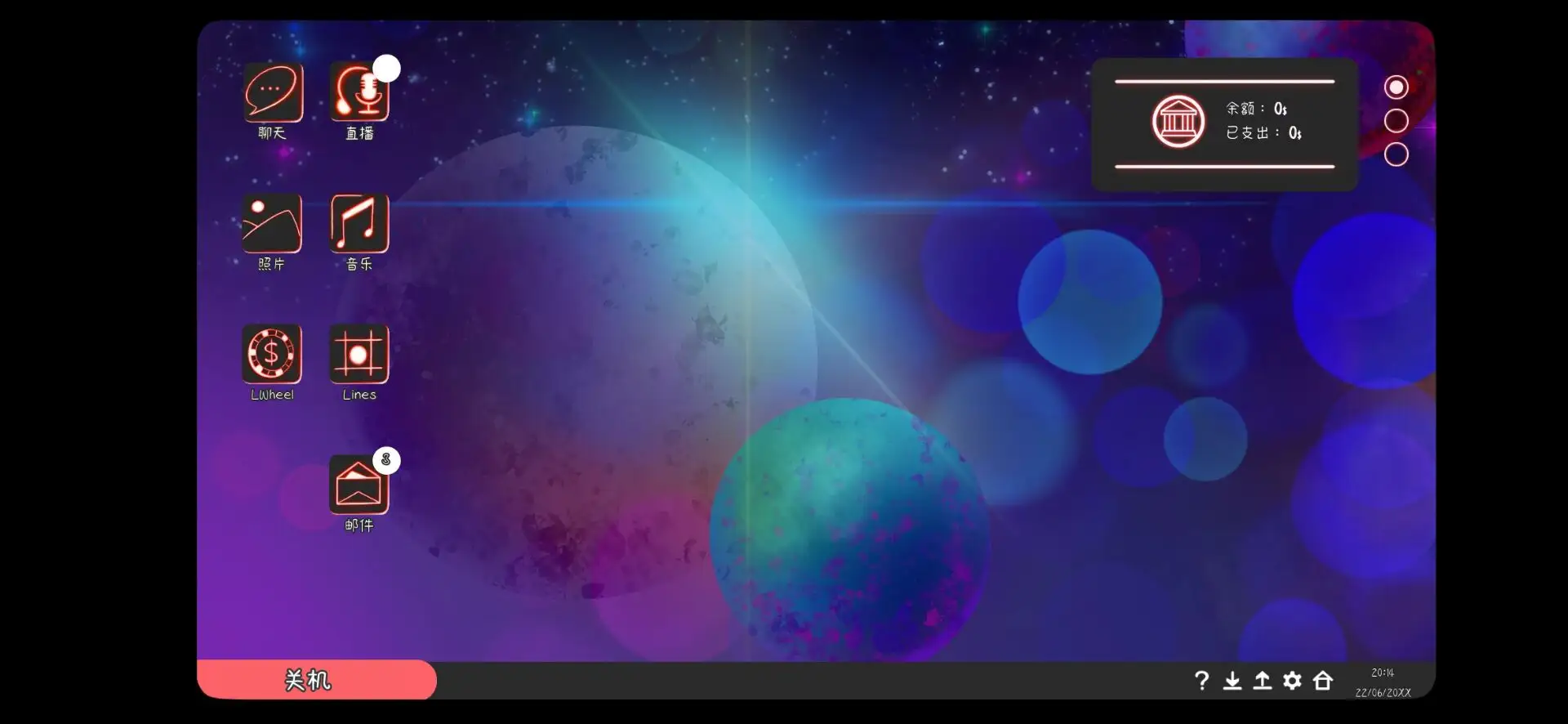This screenshot has height=724, width=1568.
Task: Launch the LWheel roulette app
Action: coord(272,354)
